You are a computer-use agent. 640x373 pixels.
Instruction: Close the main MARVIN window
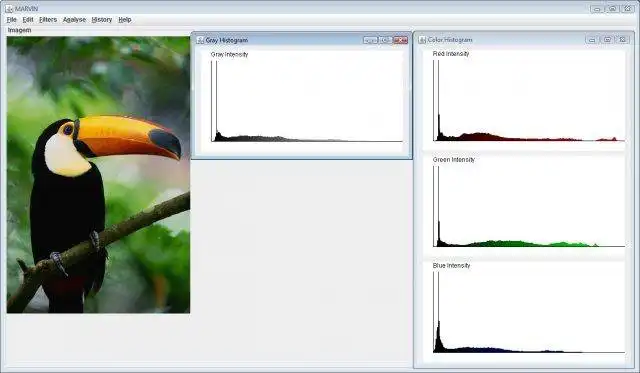pos(628,9)
